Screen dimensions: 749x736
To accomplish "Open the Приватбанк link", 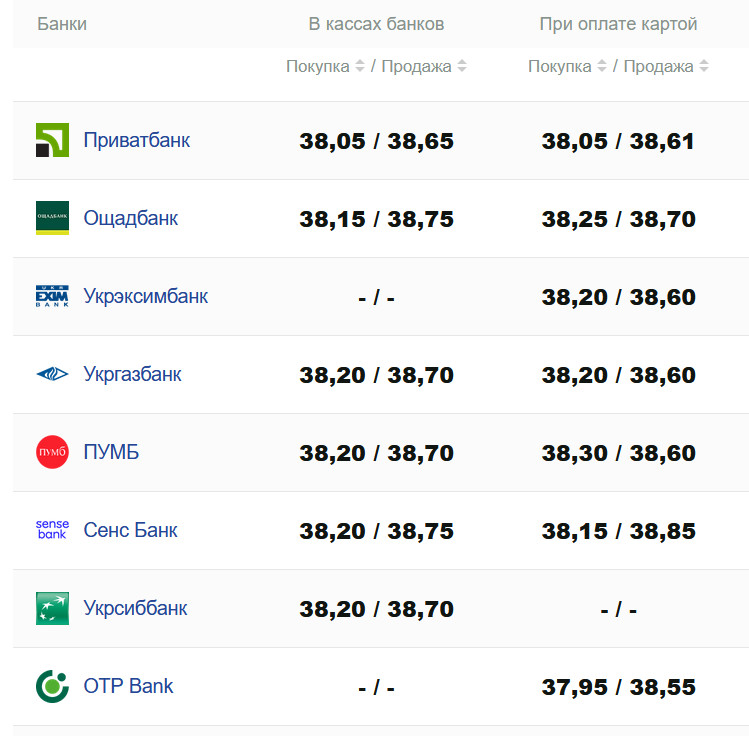I will 137,140.
